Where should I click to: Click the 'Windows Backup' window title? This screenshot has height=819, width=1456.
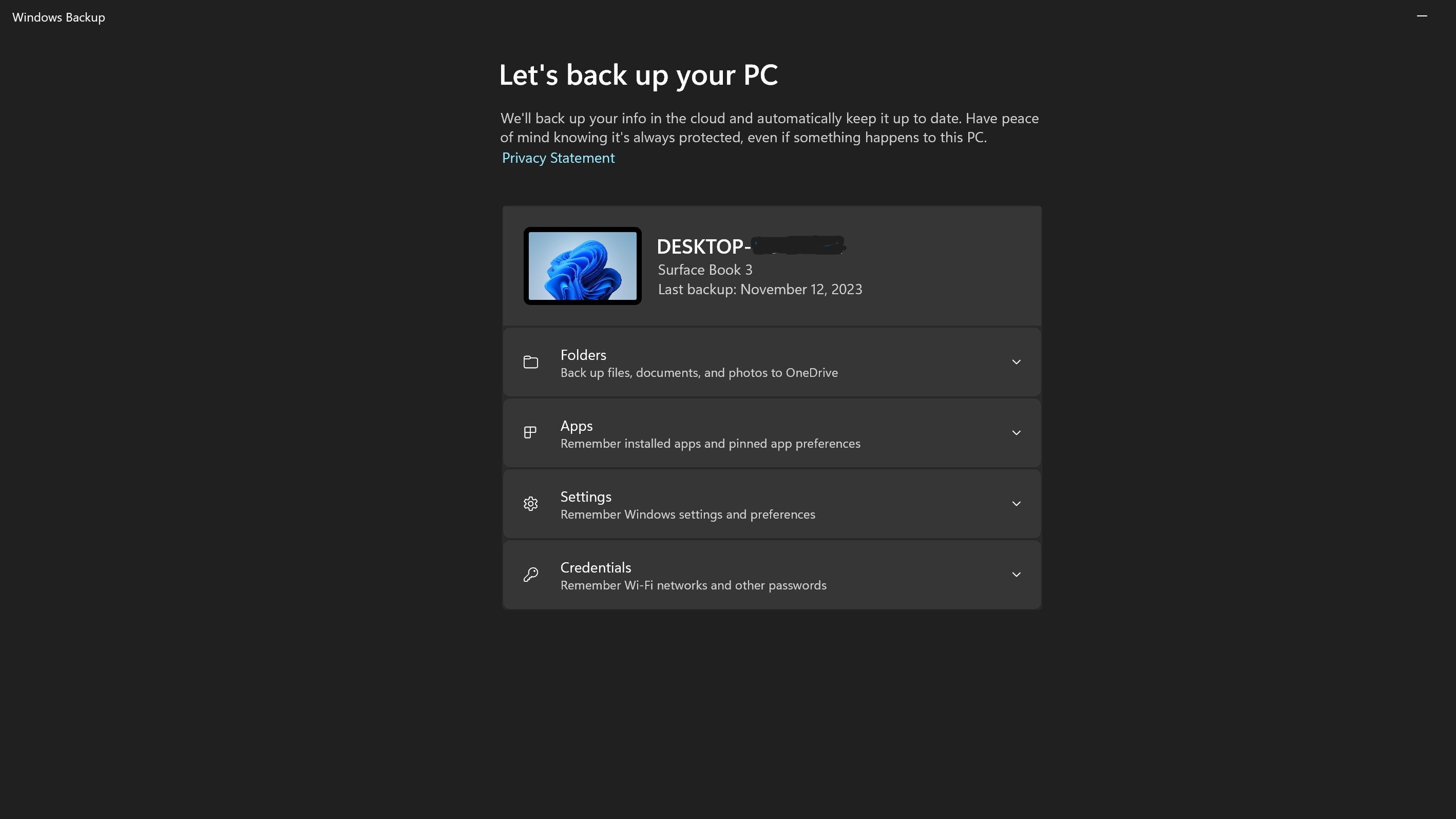(58, 17)
